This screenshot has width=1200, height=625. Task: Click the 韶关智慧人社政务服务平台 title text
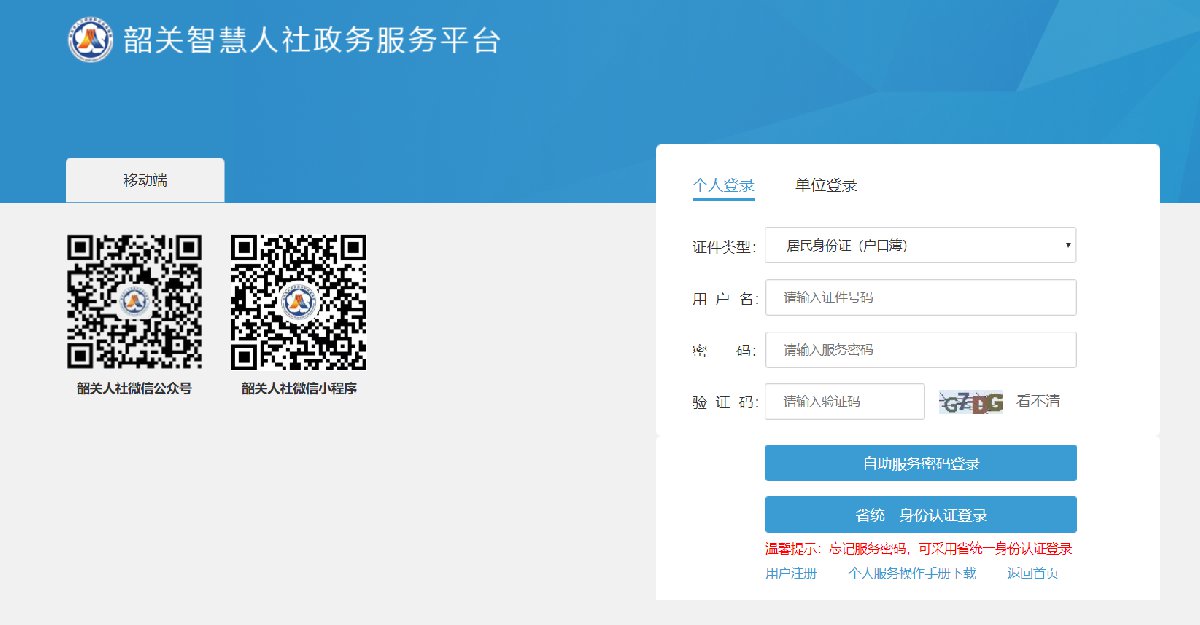(311, 40)
